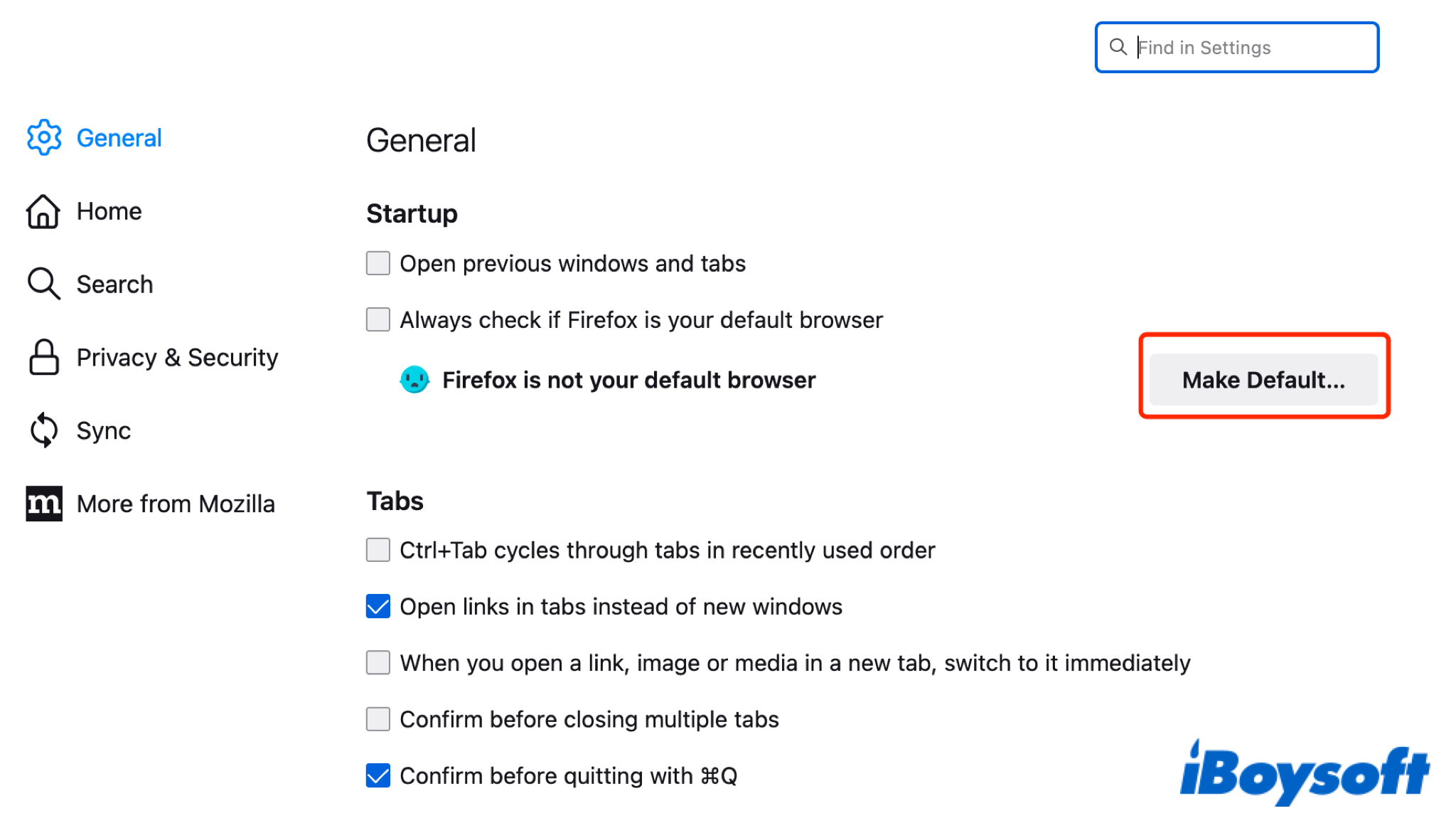Open Search via the magnifier sidebar icon
Viewport: 1456px width, 828px height.
43,284
